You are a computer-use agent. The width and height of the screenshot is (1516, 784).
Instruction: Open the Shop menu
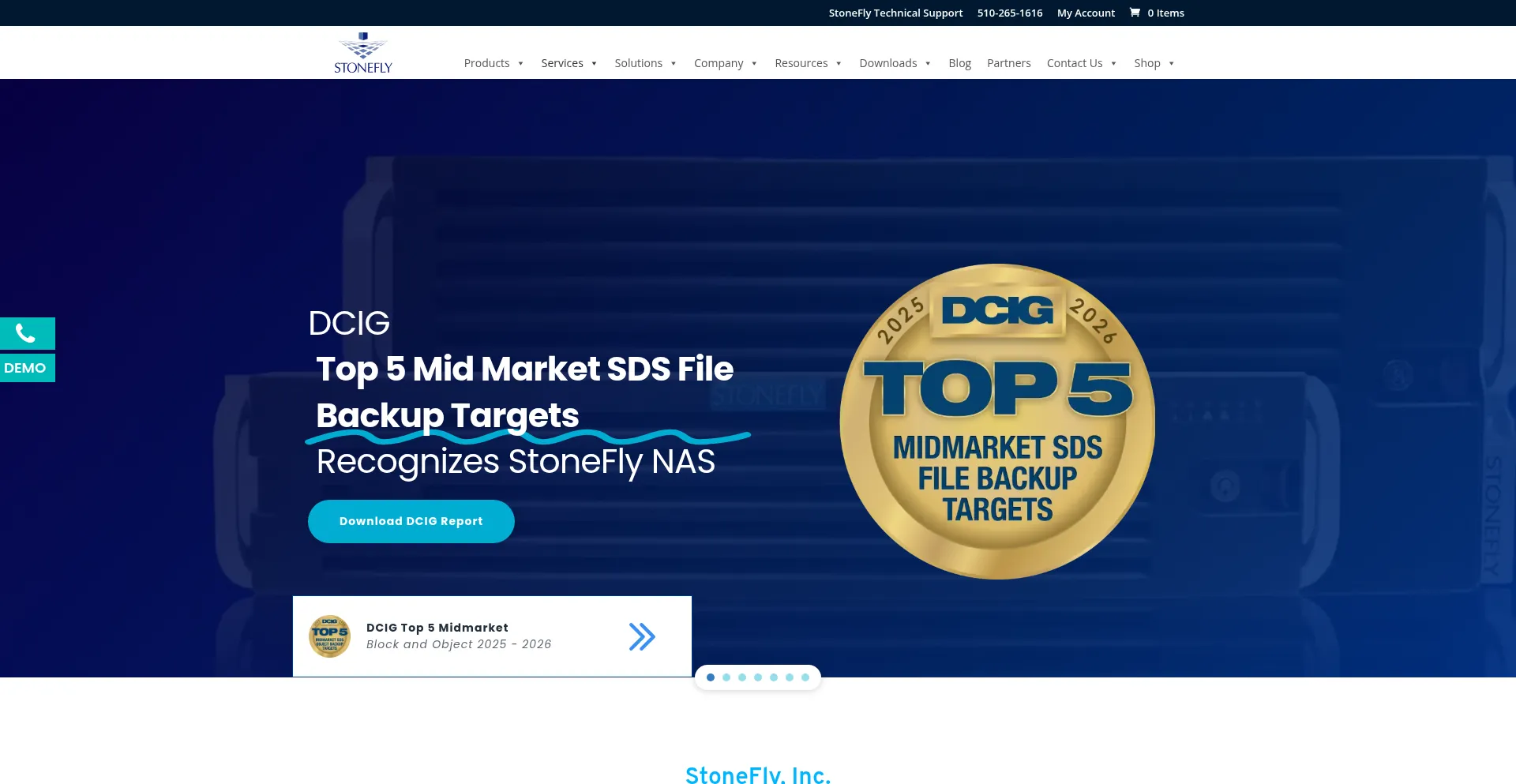(x=1146, y=63)
